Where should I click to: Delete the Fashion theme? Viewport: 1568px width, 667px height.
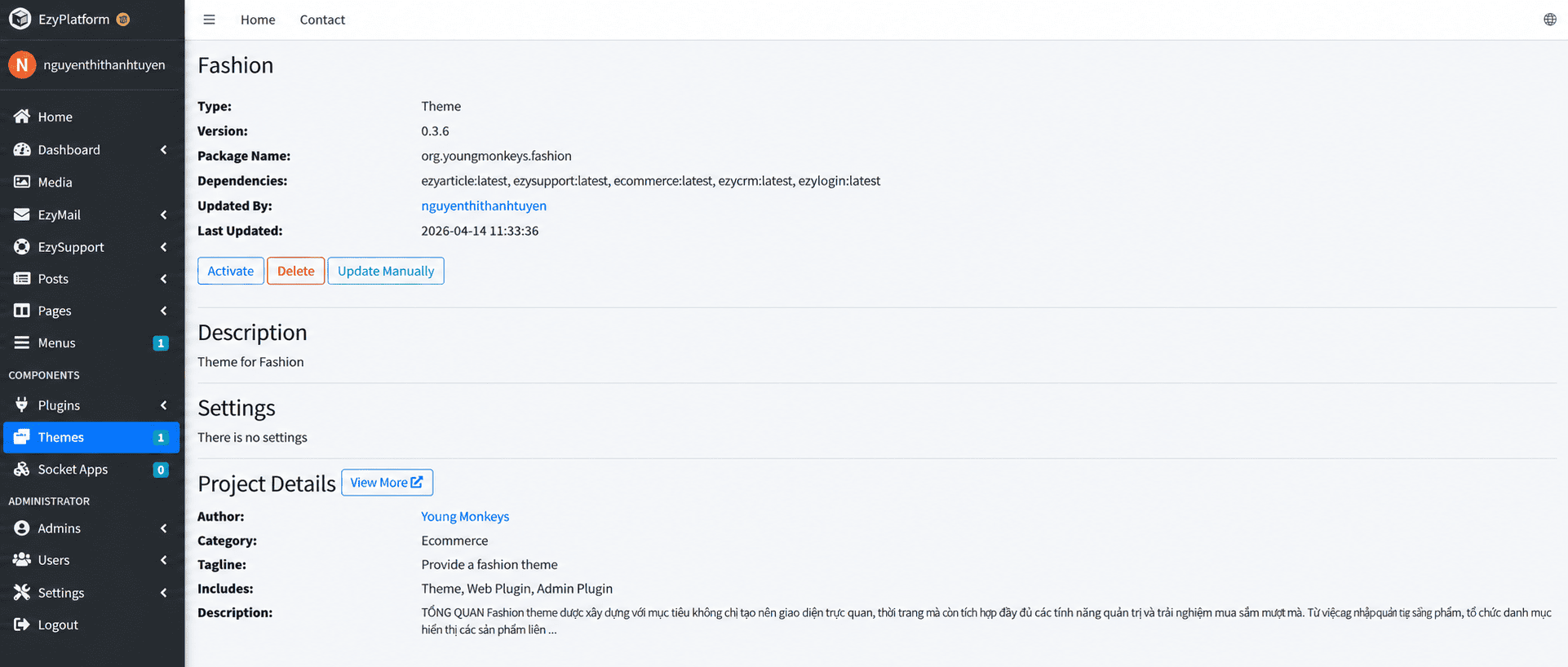[x=295, y=271]
